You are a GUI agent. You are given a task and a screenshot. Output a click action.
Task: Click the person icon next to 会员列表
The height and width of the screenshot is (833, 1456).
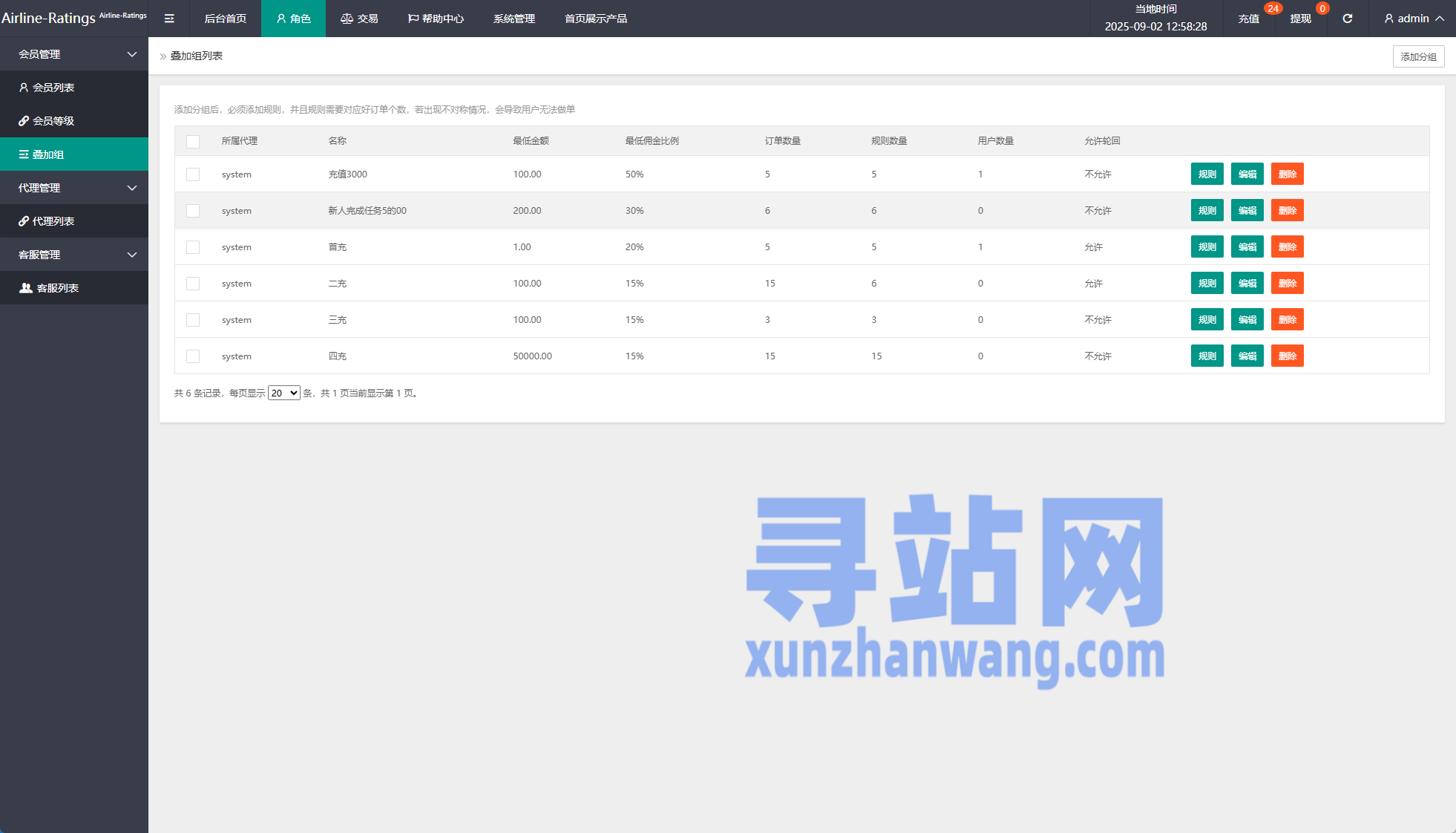(24, 88)
